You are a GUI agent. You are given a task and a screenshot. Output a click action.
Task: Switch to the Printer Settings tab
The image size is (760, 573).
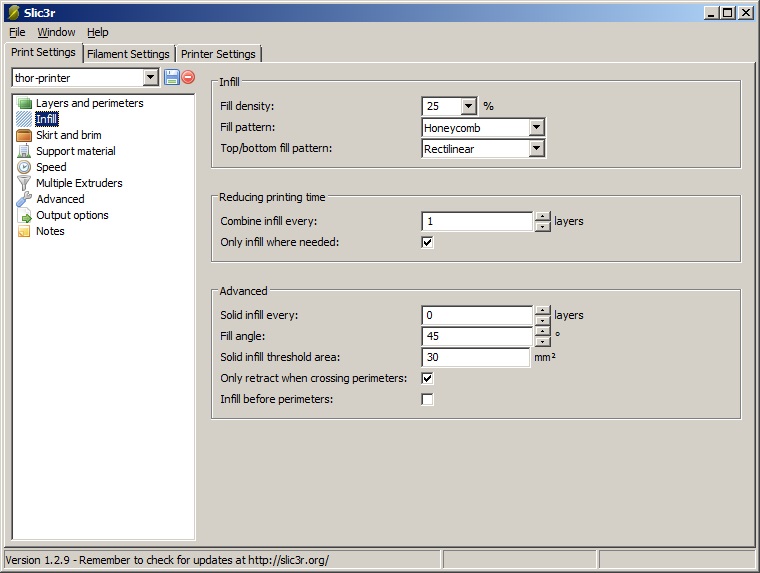[218, 54]
